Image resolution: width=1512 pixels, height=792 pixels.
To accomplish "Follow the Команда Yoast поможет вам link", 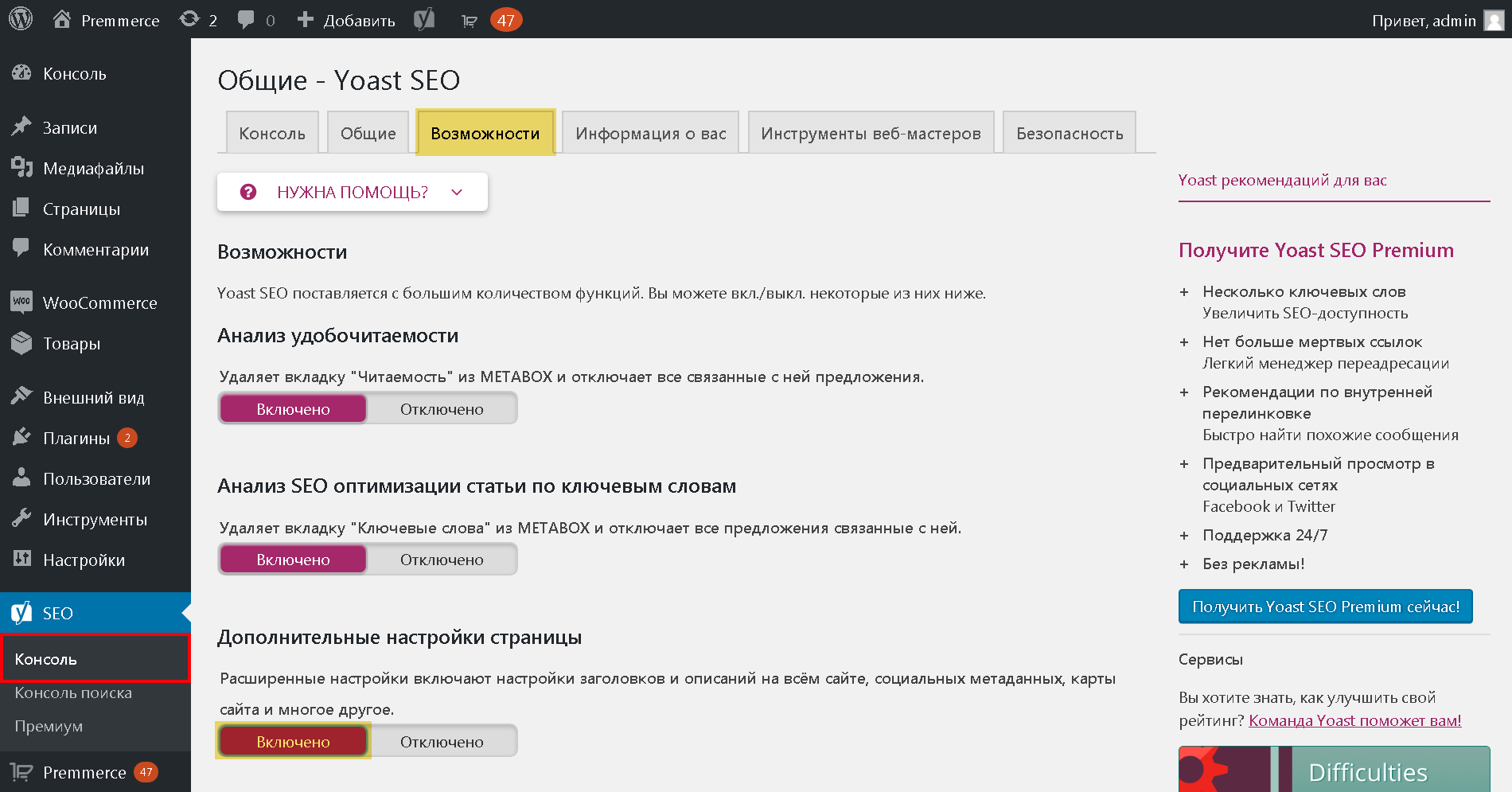I will (x=1355, y=720).
